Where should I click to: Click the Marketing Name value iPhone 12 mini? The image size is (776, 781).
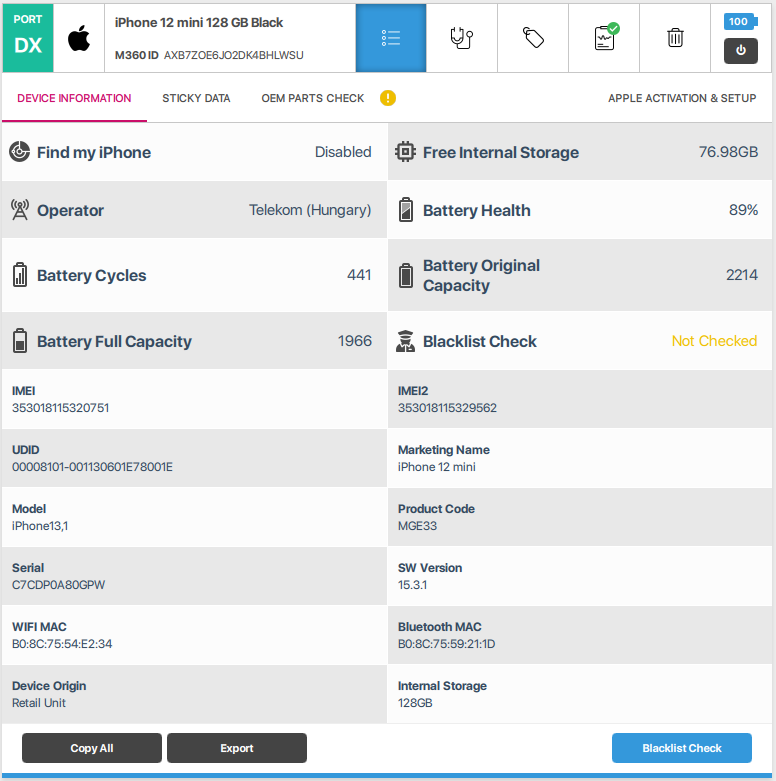[436, 467]
